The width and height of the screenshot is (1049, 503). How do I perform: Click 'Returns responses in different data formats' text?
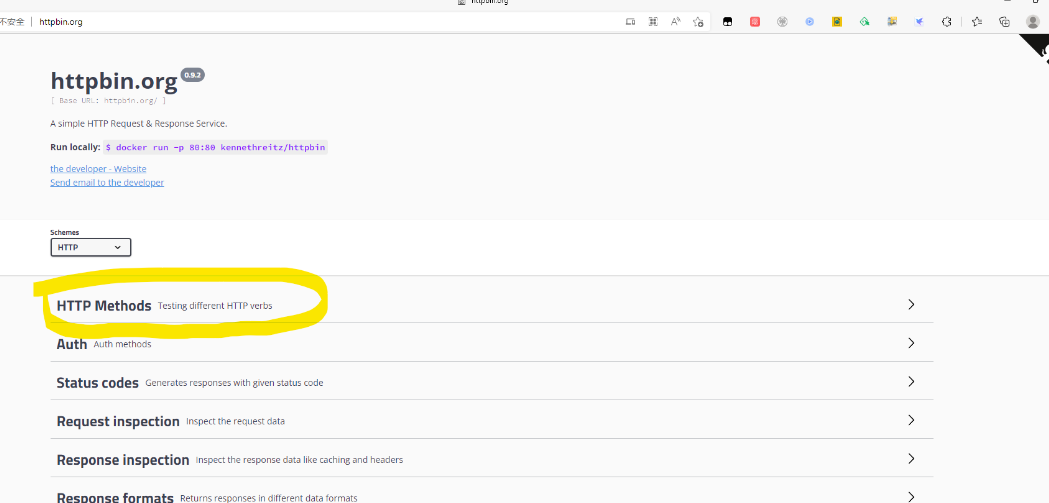(x=268, y=498)
